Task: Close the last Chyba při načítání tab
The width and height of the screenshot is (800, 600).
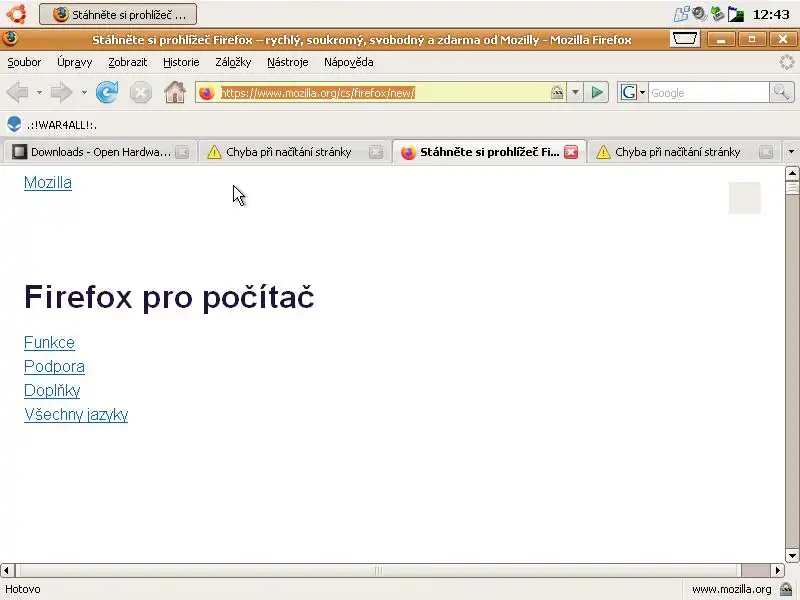Action: (x=765, y=152)
